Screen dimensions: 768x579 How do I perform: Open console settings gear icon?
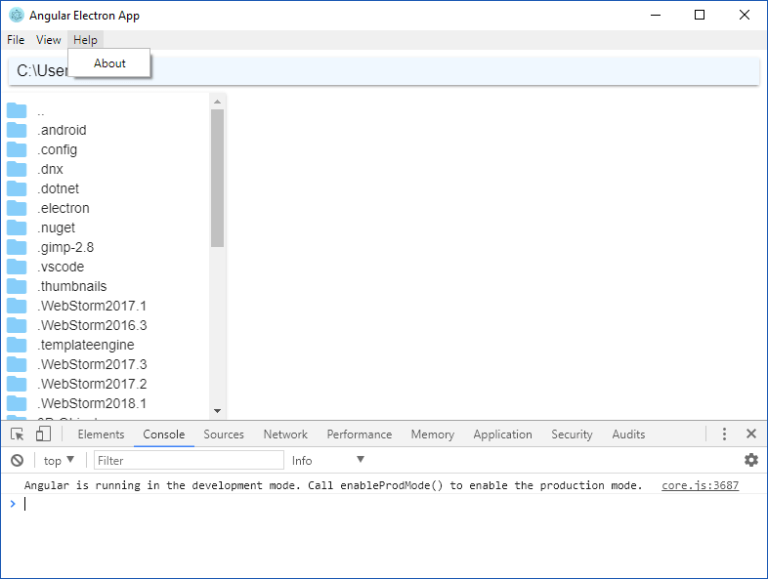pos(751,460)
